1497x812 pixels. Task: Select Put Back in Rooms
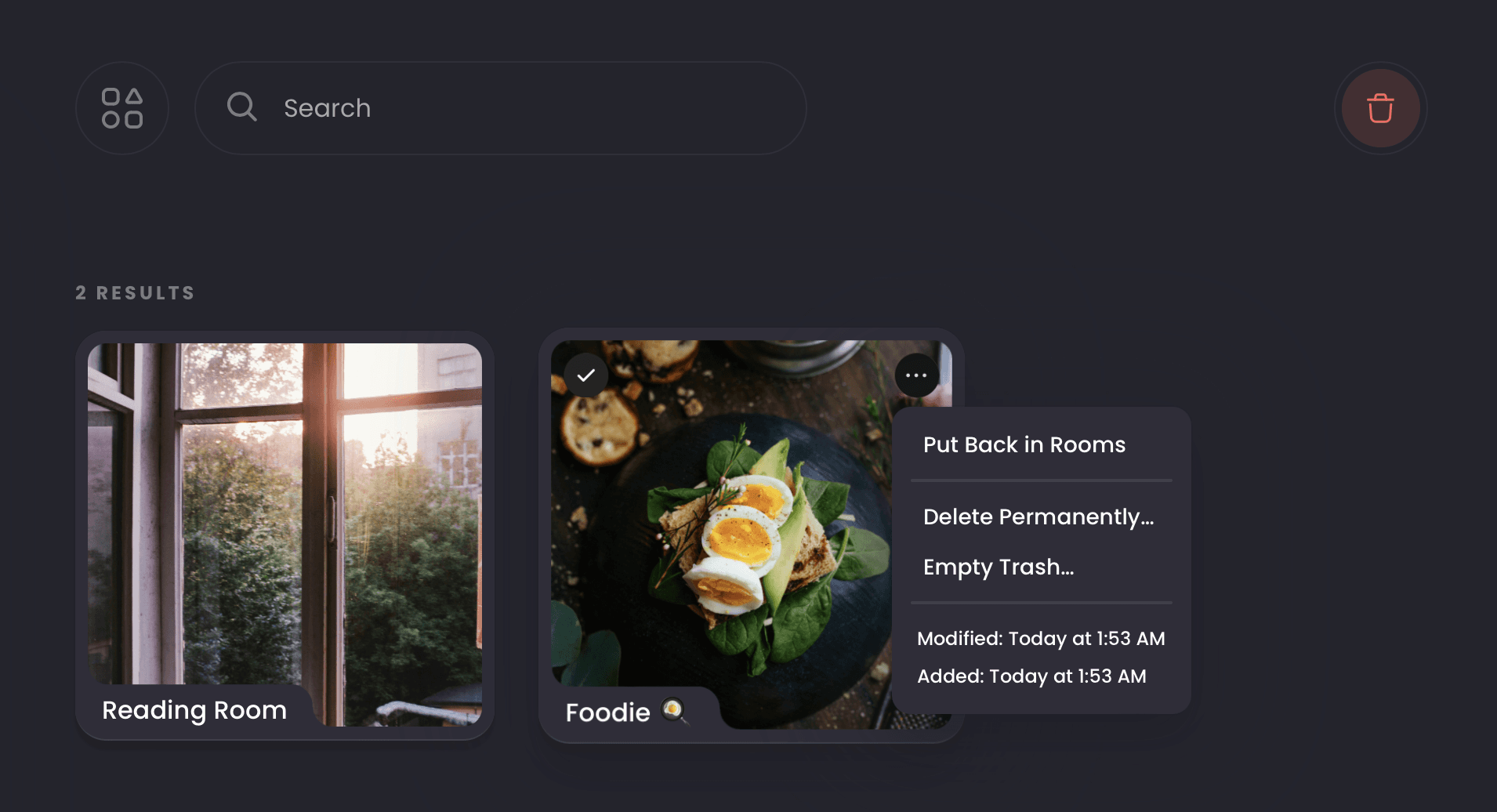pyautogui.click(x=1024, y=444)
